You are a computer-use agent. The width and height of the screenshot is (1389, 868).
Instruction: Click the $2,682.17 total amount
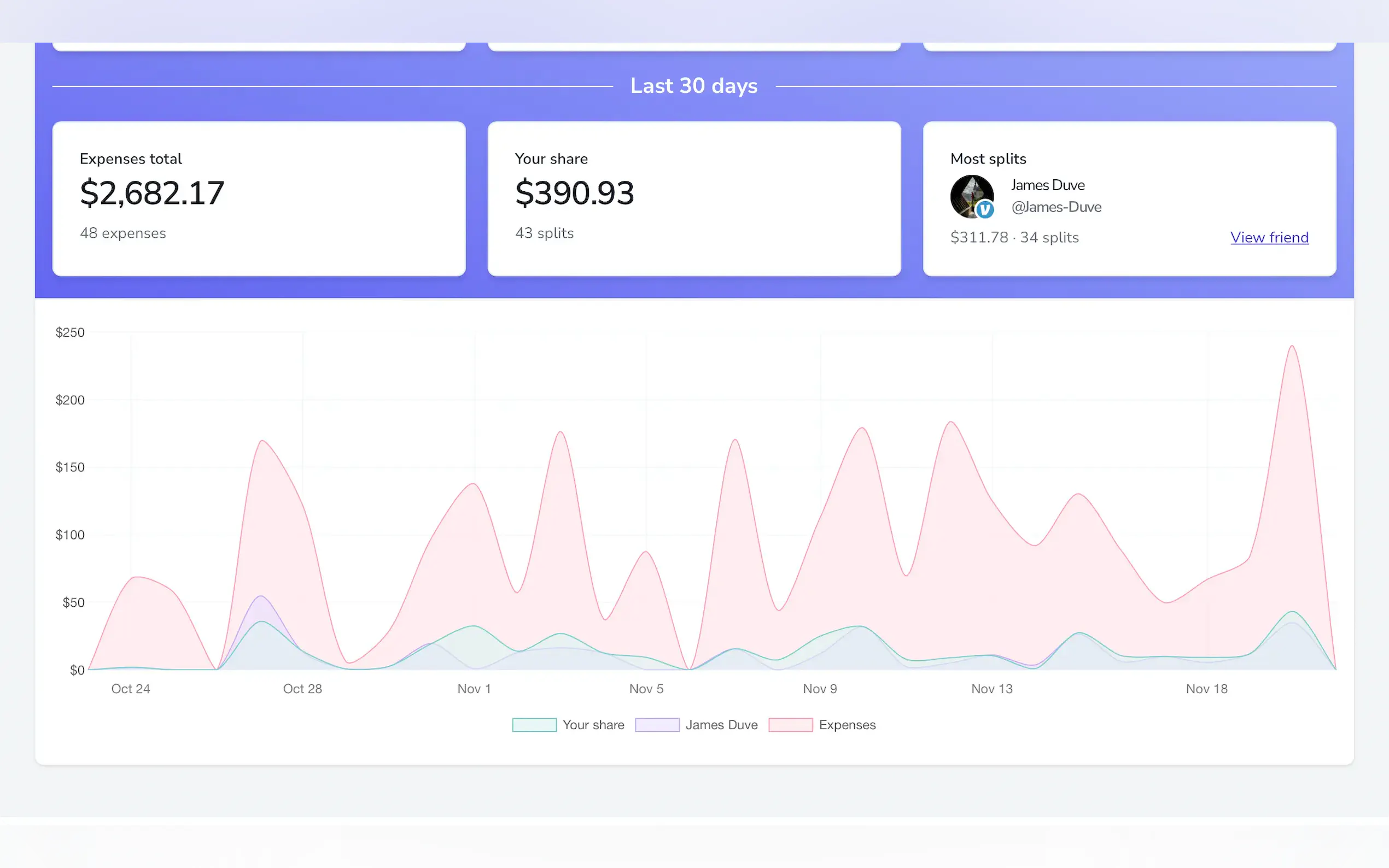click(x=151, y=193)
